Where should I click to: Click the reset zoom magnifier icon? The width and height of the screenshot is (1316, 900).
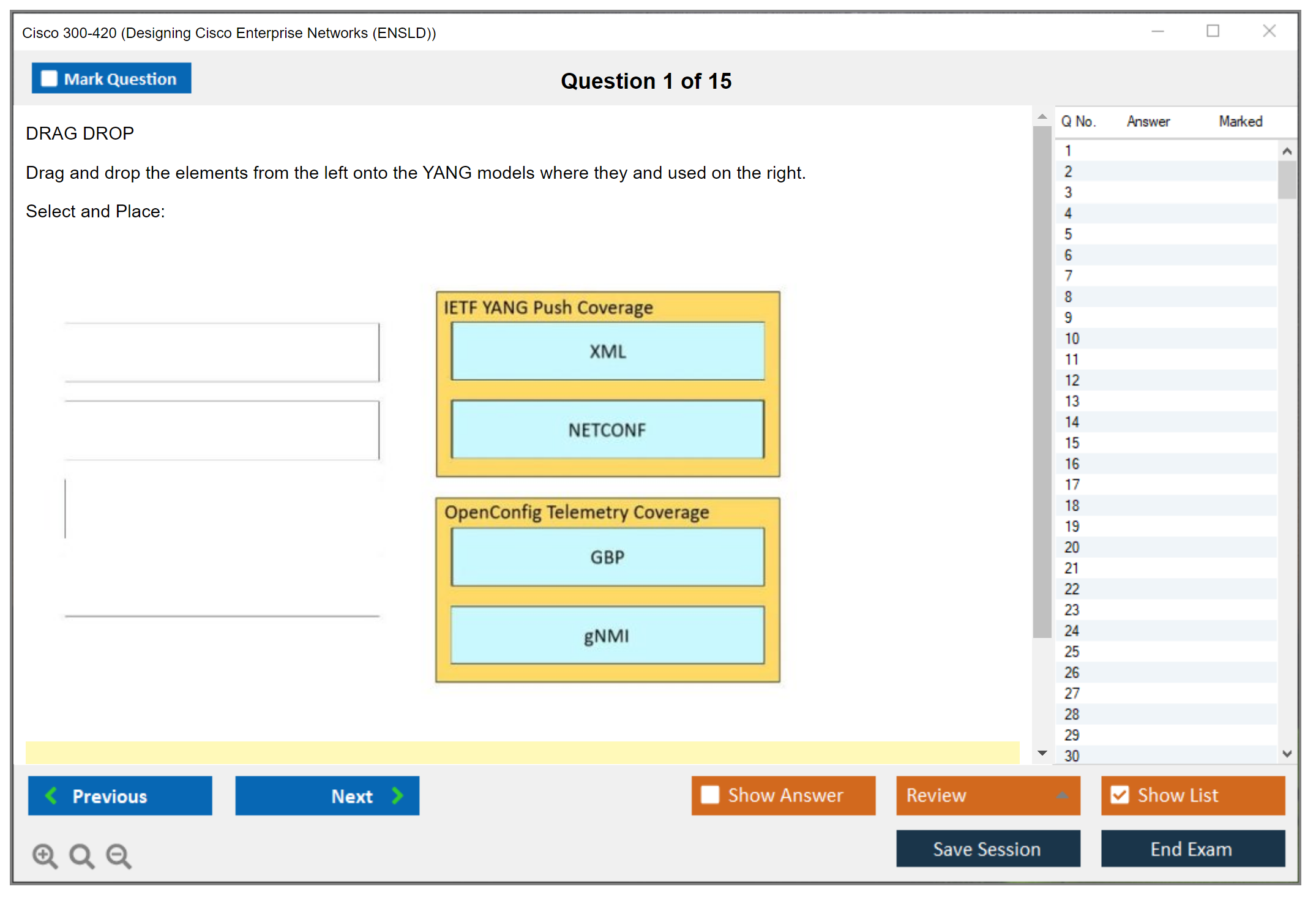pos(81,855)
